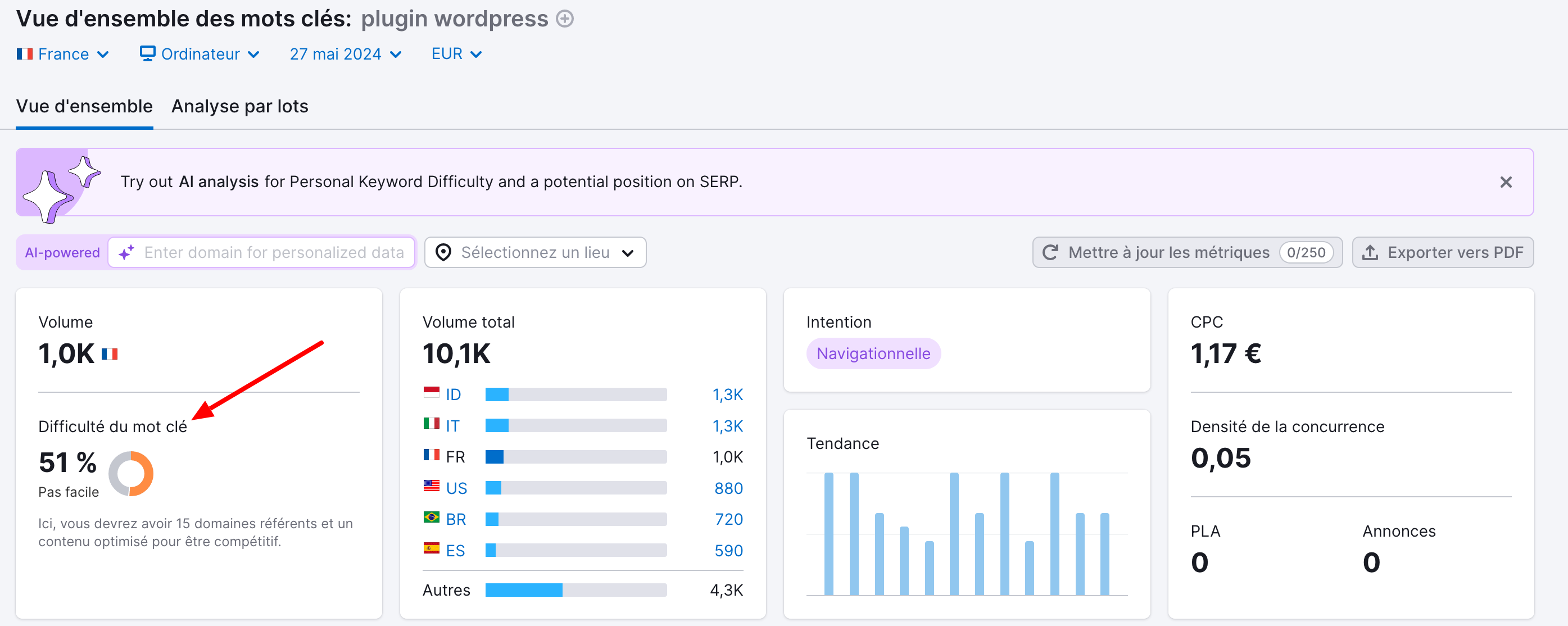The height and width of the screenshot is (626, 1568).
Task: Click the France flag in country selector
Action: [24, 54]
